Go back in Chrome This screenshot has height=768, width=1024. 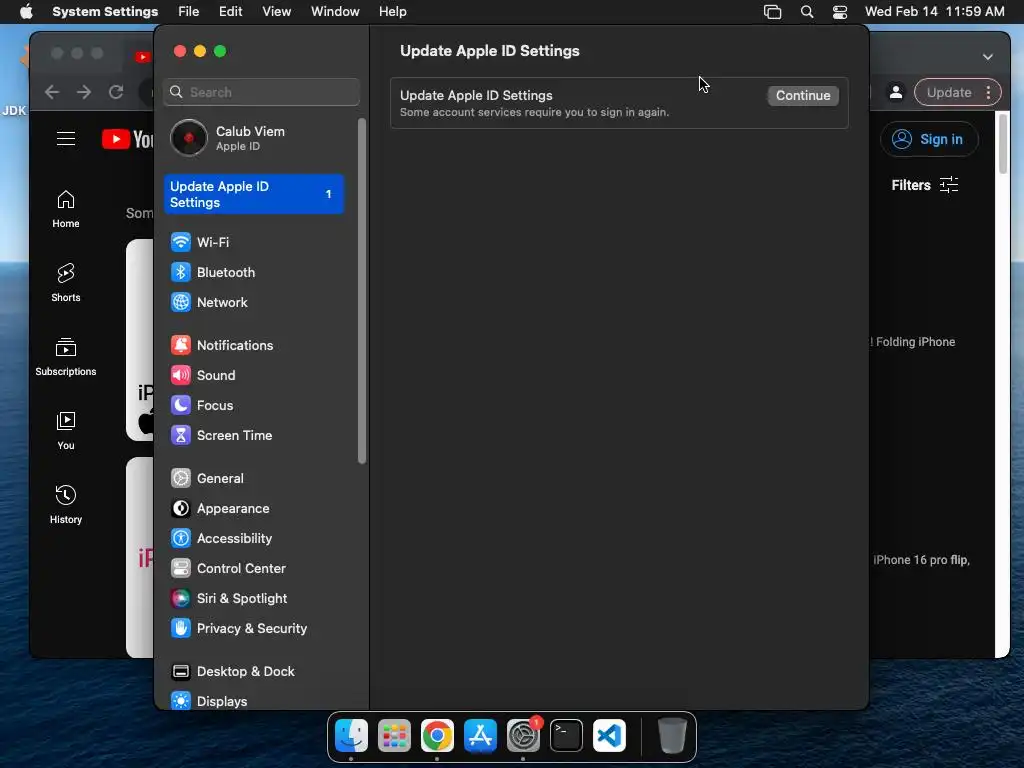point(52,92)
